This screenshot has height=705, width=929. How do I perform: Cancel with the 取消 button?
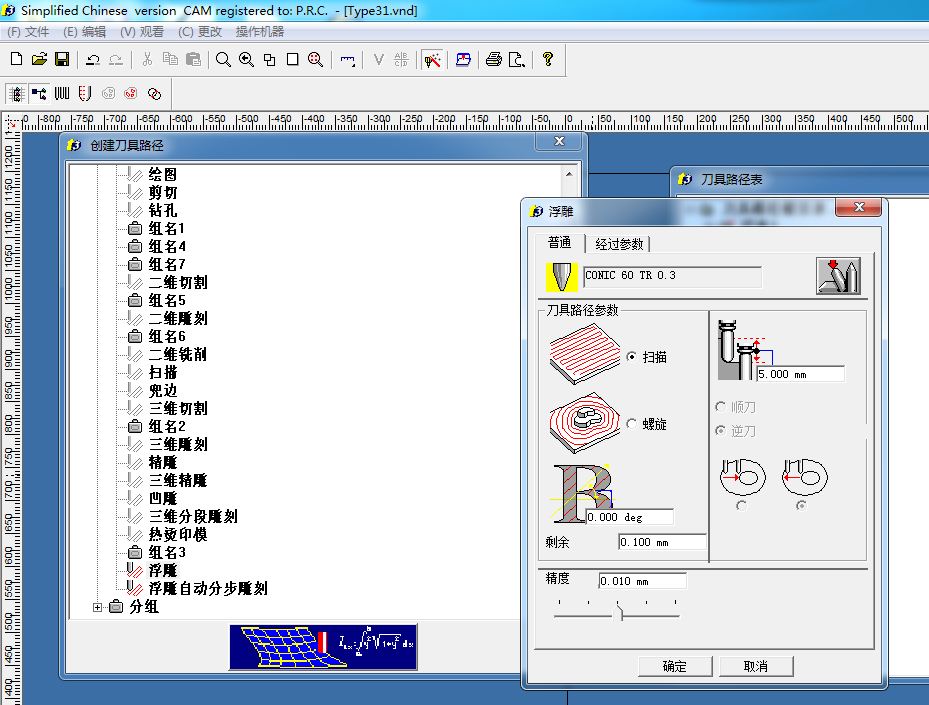pos(756,666)
